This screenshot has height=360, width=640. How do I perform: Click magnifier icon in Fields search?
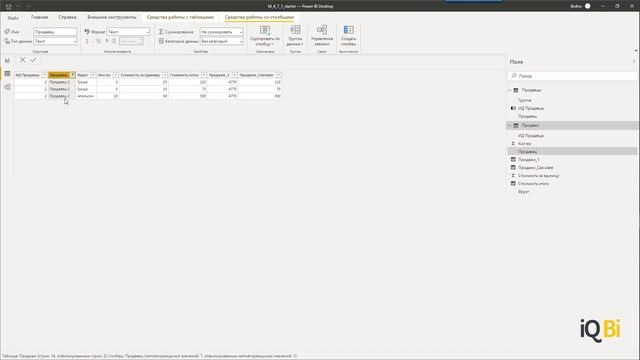click(514, 76)
